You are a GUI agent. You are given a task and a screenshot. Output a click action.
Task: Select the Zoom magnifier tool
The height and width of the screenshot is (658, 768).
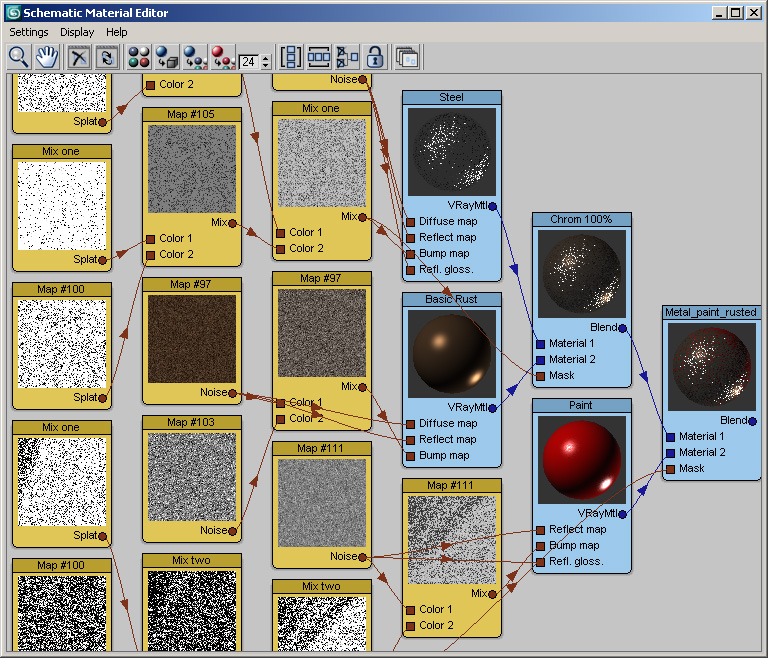(x=18, y=57)
